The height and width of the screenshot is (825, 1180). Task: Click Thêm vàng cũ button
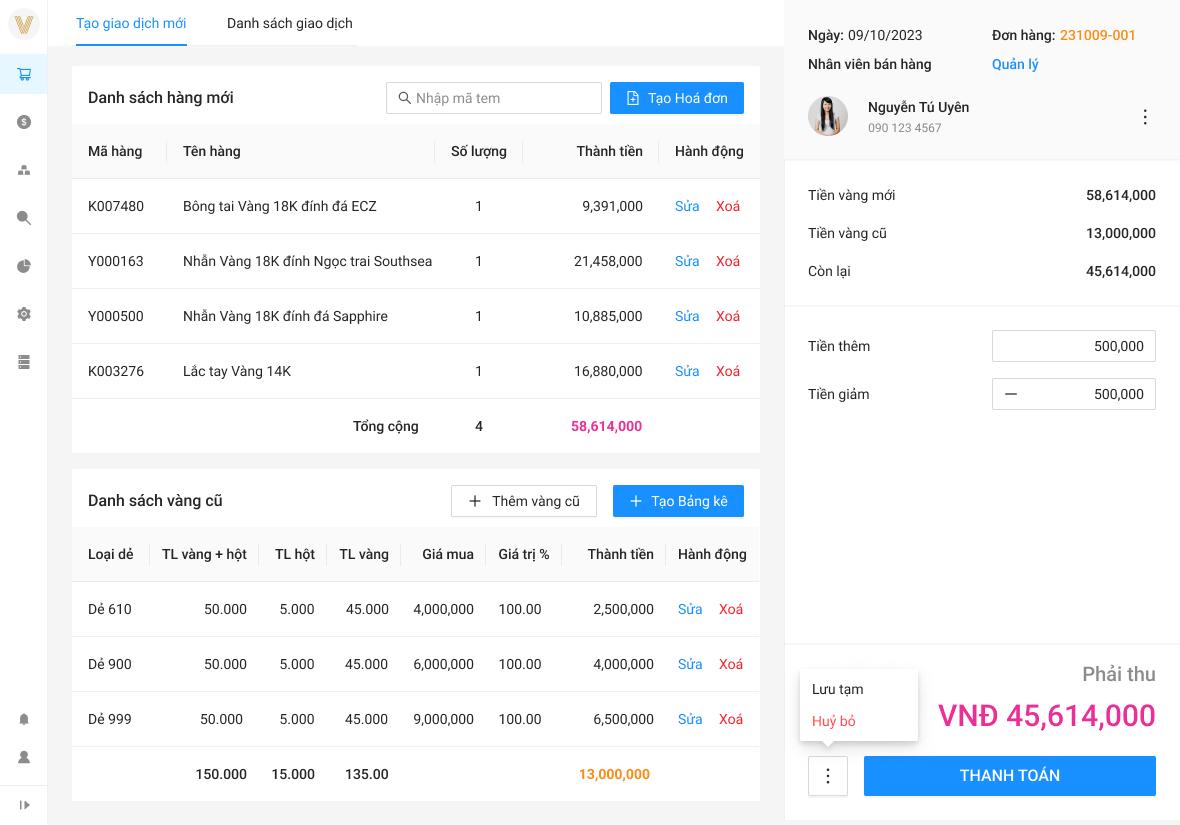click(524, 501)
